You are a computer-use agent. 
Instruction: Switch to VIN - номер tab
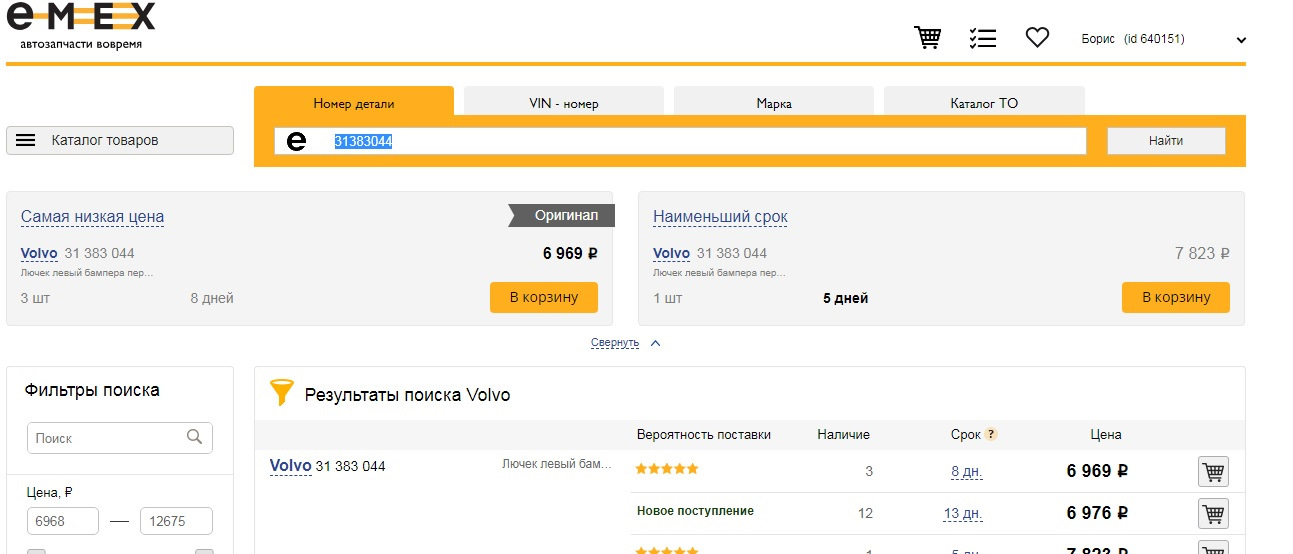pos(564,102)
